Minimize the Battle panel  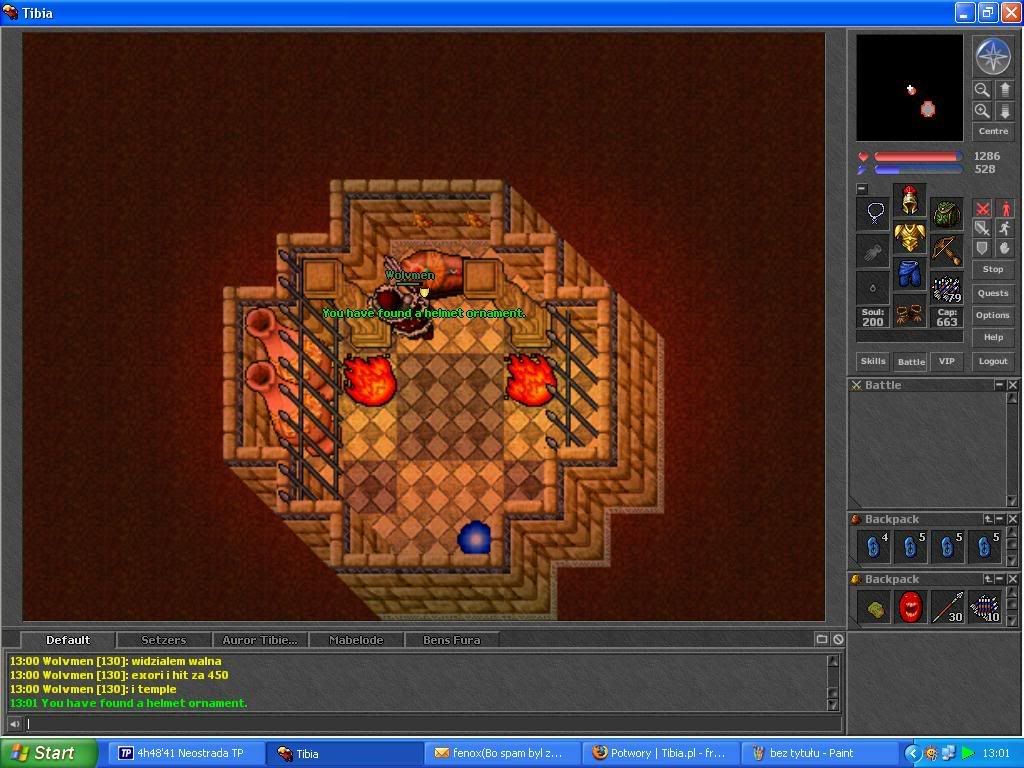click(999, 385)
